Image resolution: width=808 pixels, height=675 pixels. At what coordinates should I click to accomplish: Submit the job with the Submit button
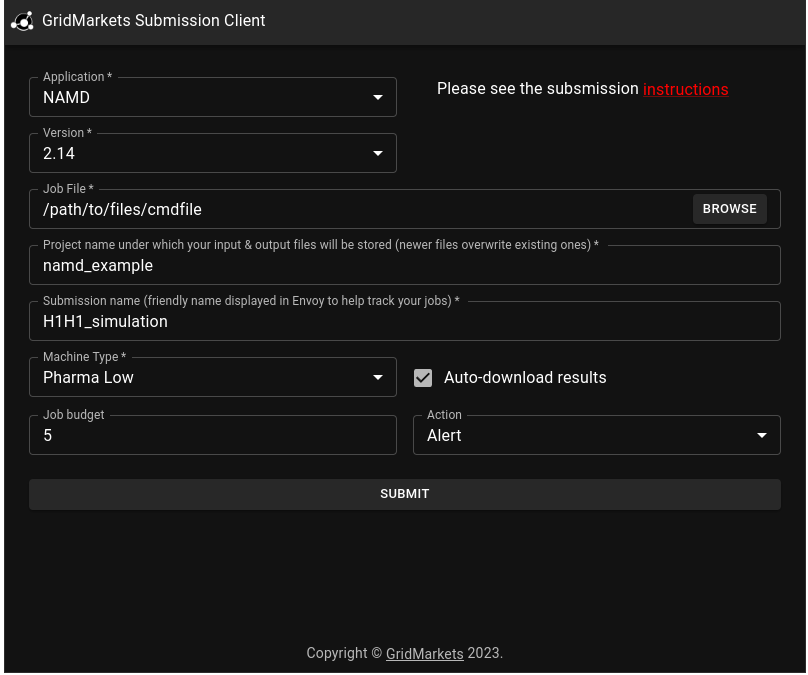point(405,494)
